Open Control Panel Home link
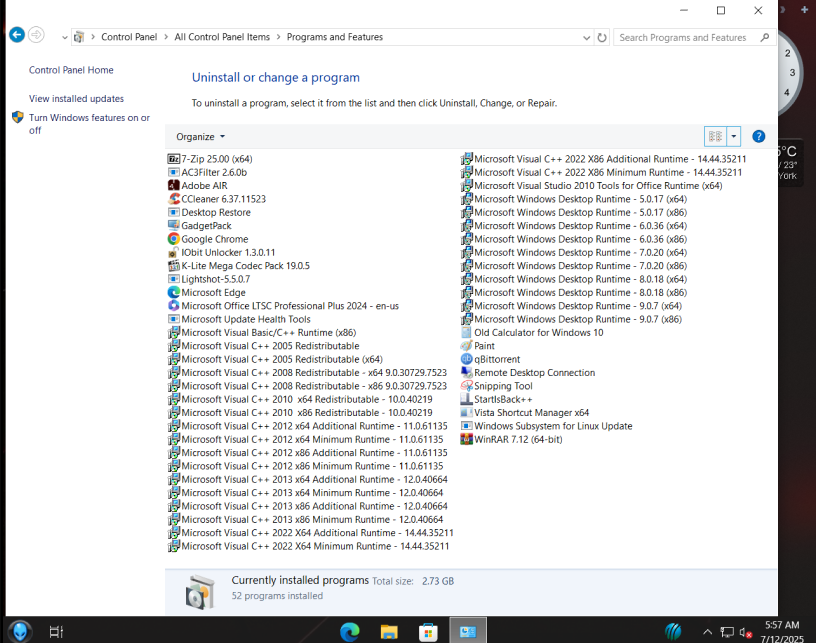This screenshot has width=816, height=643. (71, 70)
